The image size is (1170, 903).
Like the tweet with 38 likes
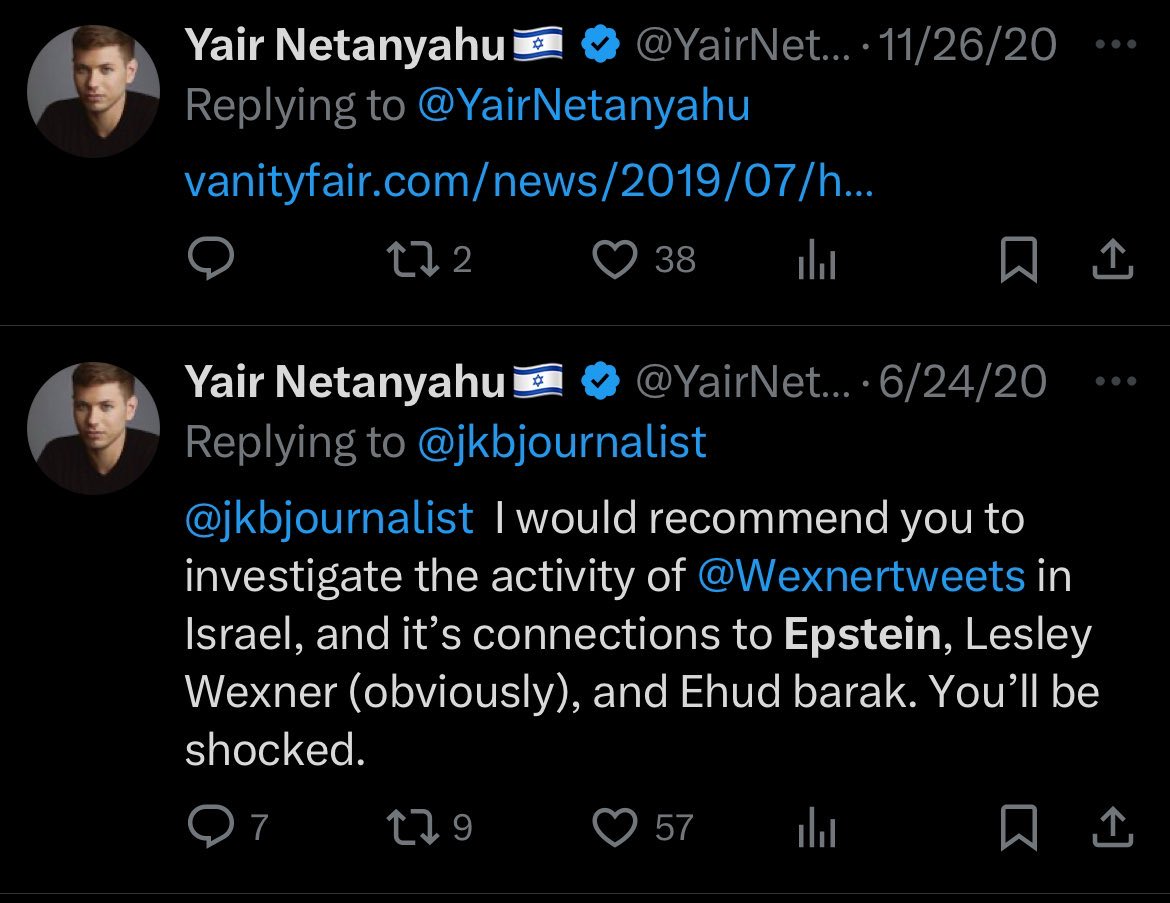615,261
